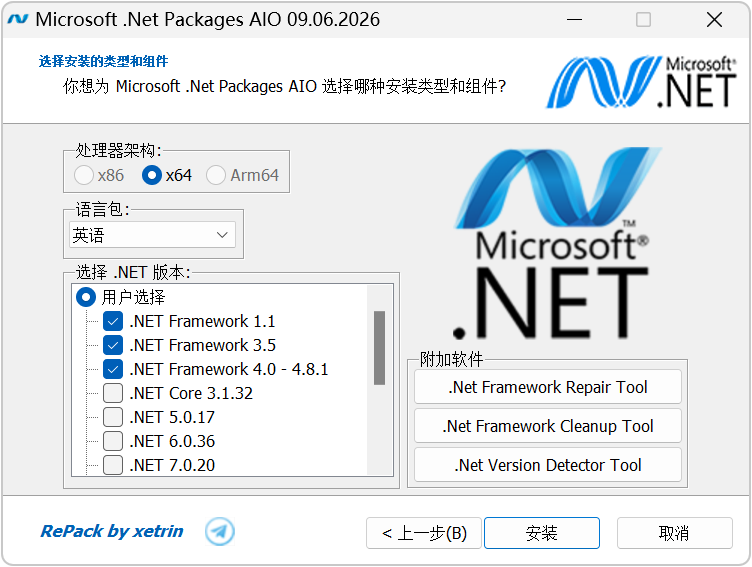Select the 用户选择 radio option
This screenshot has width=752, height=567.
(86, 297)
